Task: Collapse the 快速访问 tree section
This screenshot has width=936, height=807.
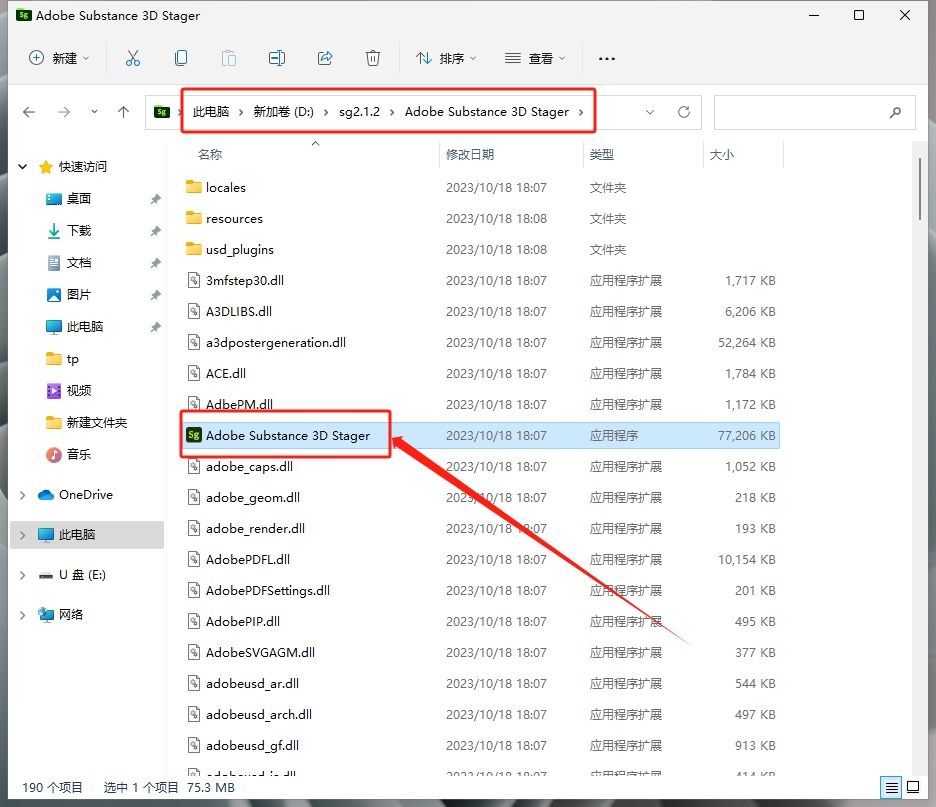Action: [23, 167]
